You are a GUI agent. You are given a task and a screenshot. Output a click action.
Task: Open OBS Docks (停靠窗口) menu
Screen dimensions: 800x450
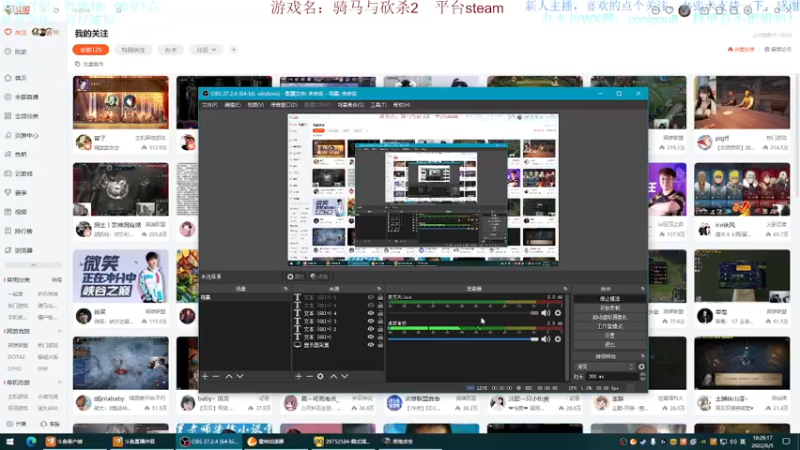tap(284, 105)
